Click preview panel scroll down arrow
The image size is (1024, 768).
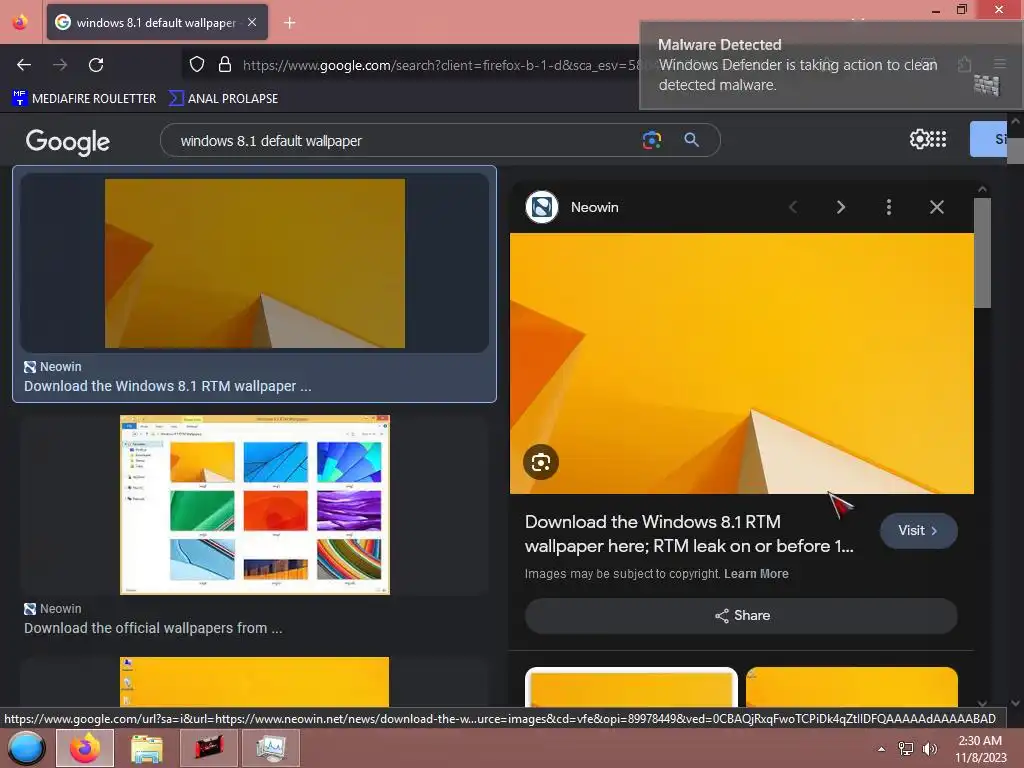click(x=982, y=703)
